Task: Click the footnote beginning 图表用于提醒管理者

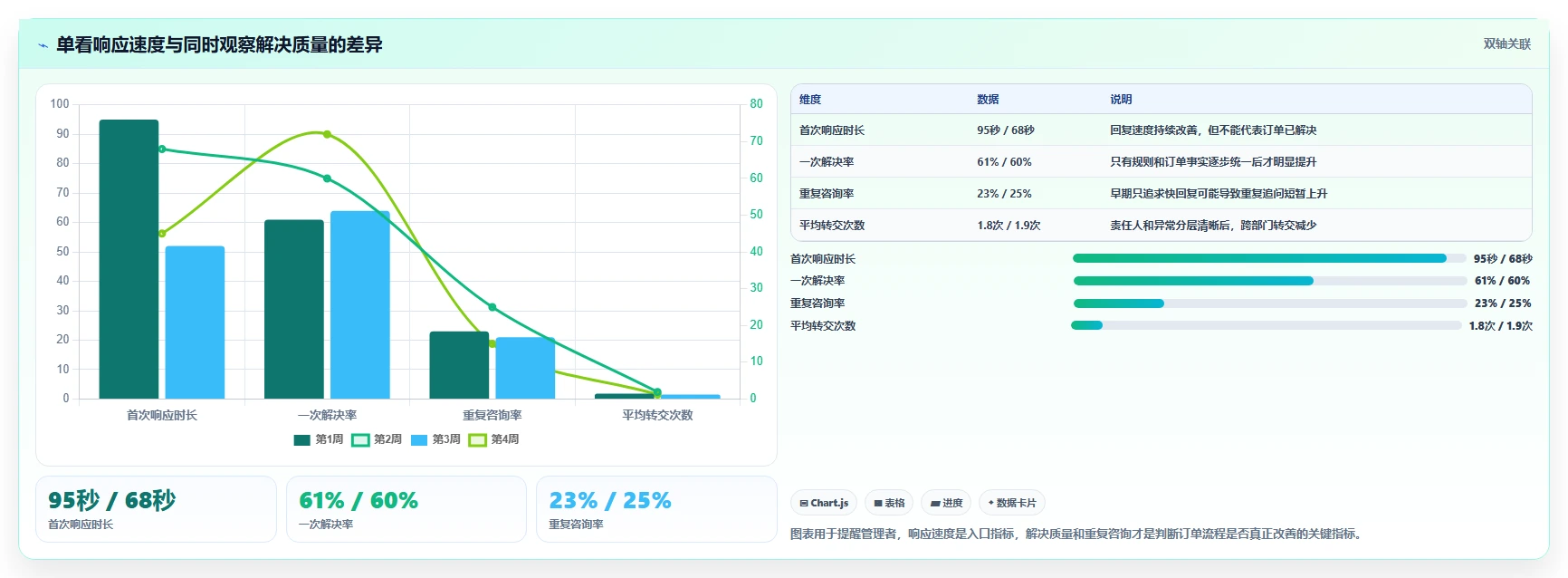Action: (1076, 535)
